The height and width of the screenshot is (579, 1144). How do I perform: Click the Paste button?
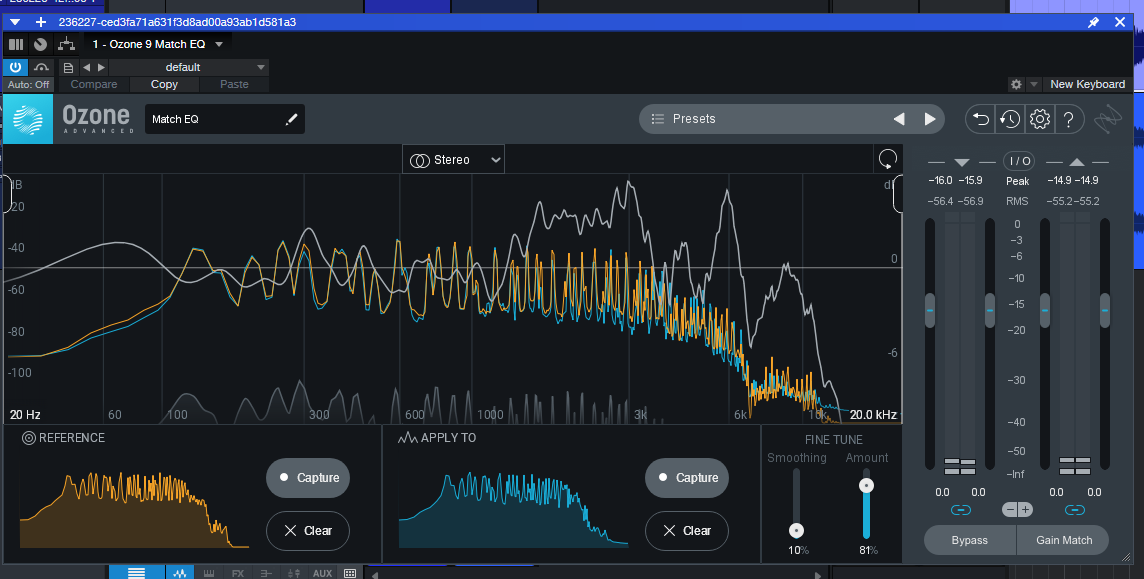click(x=234, y=85)
